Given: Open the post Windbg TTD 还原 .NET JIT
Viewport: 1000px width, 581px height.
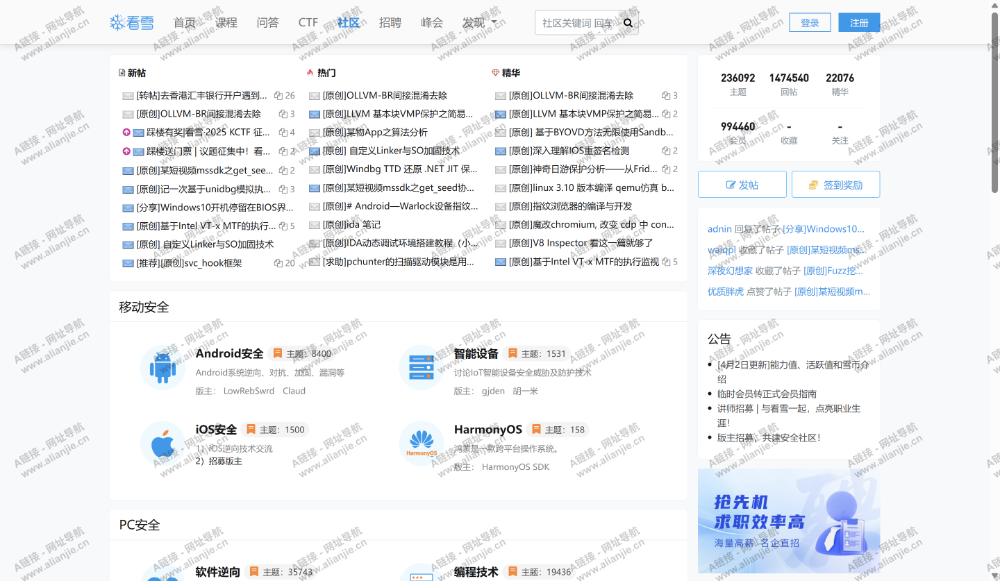Looking at the screenshot, I should point(400,169).
